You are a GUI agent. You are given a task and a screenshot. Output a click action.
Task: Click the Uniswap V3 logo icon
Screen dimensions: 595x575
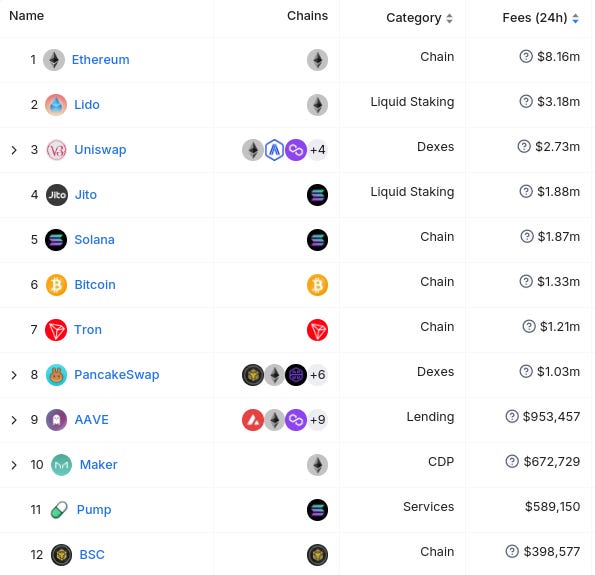(x=56, y=150)
